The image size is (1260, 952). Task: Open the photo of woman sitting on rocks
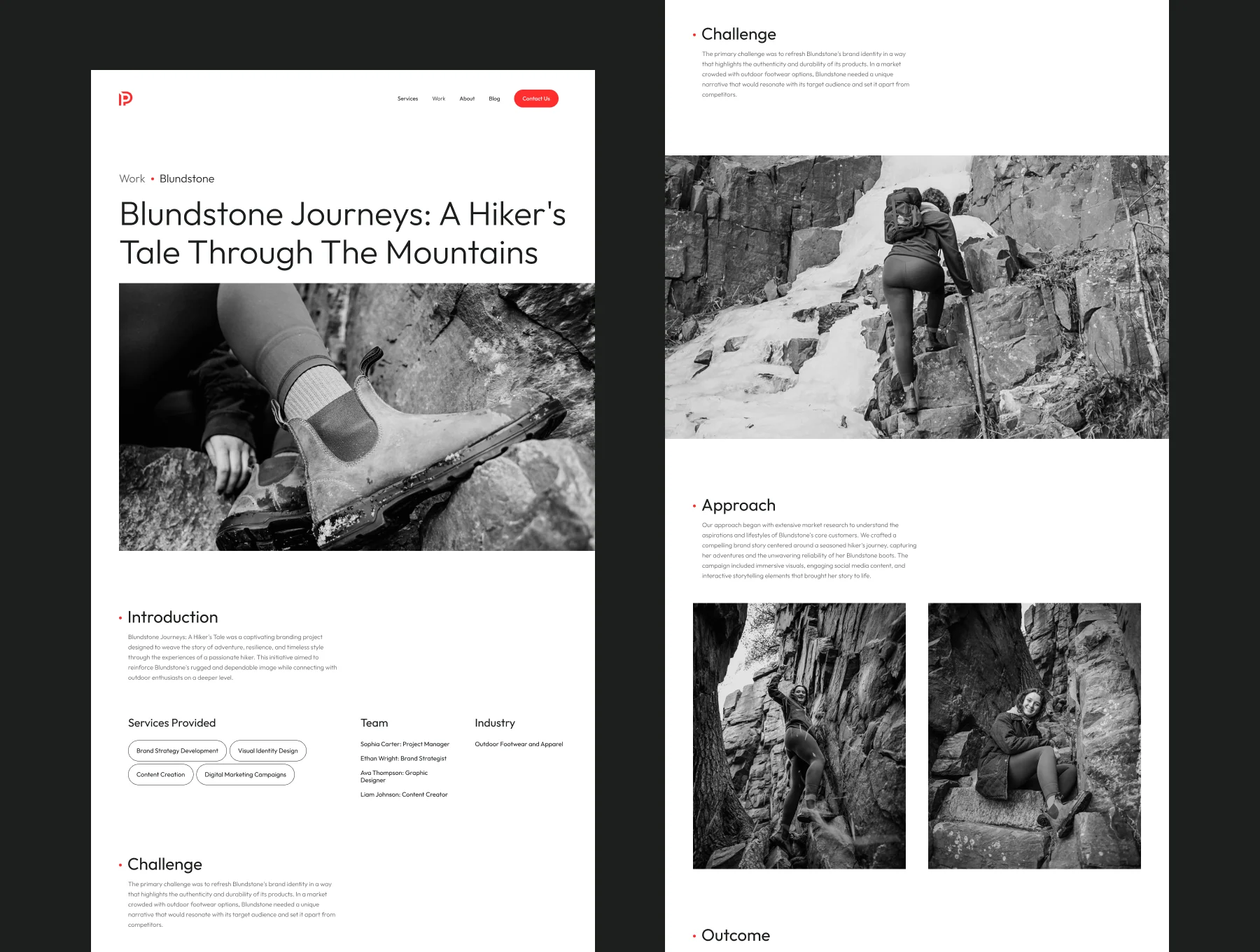pyautogui.click(x=1035, y=736)
